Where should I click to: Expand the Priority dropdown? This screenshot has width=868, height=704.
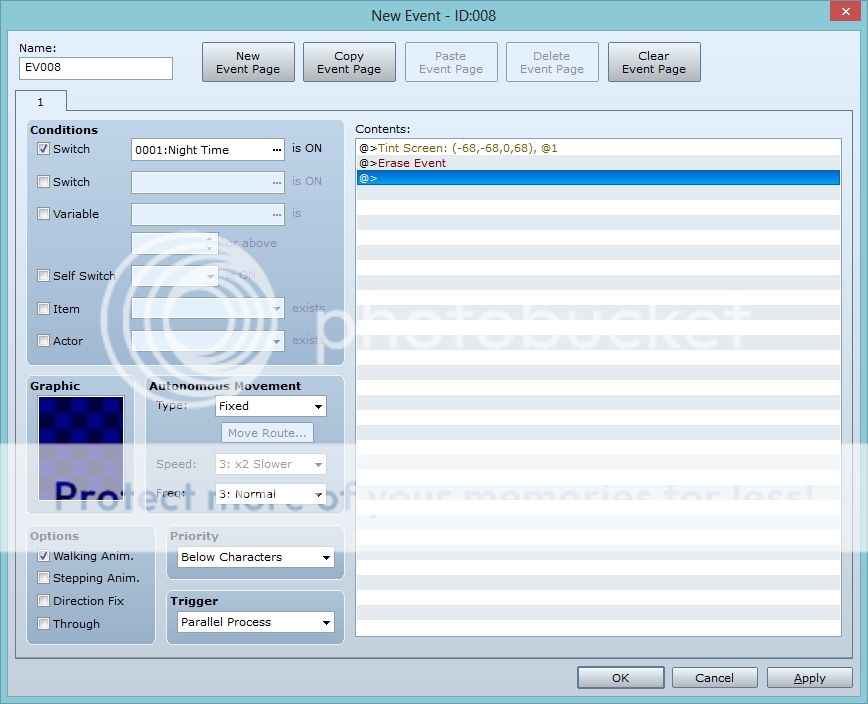[x=257, y=558]
